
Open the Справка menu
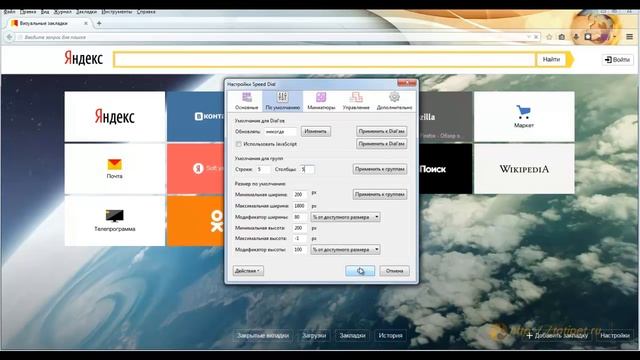[146, 12]
